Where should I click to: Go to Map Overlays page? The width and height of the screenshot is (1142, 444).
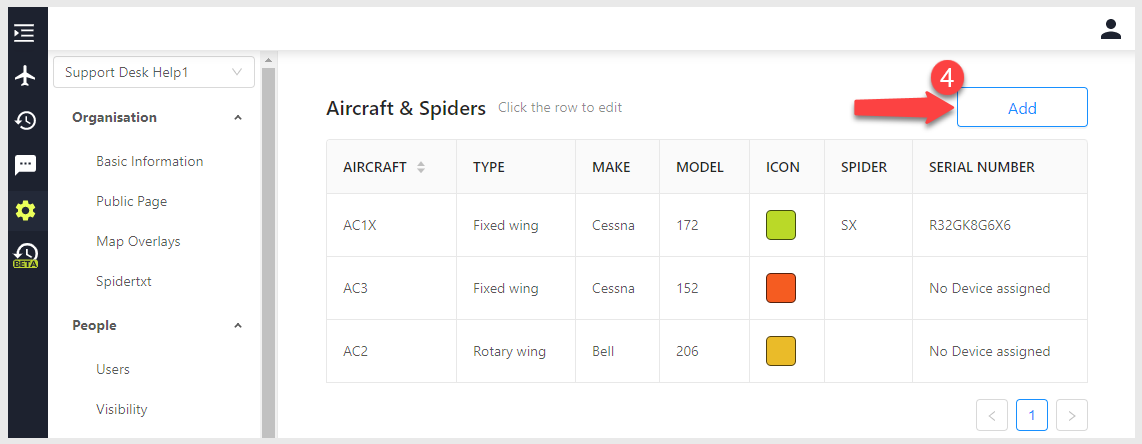pyautogui.click(x=138, y=242)
